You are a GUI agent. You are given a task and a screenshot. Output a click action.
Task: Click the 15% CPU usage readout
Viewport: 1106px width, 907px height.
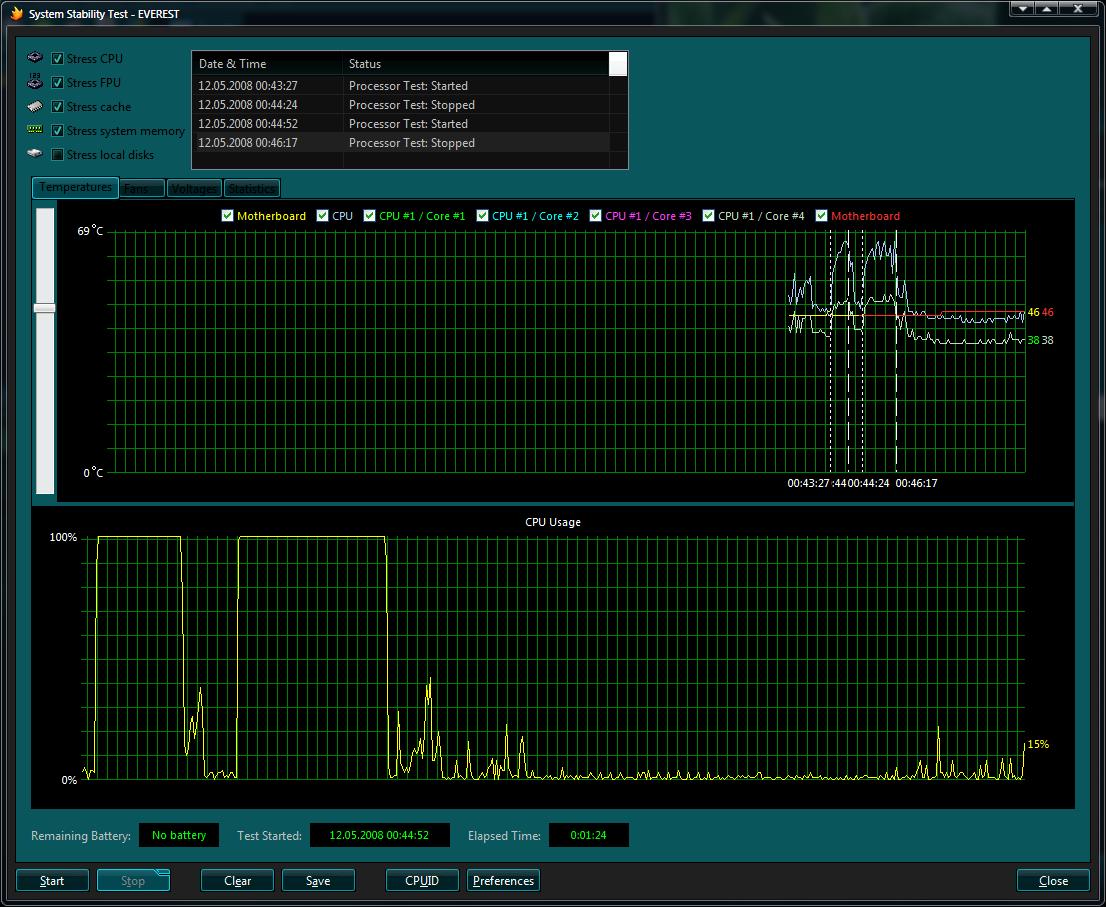(1038, 744)
